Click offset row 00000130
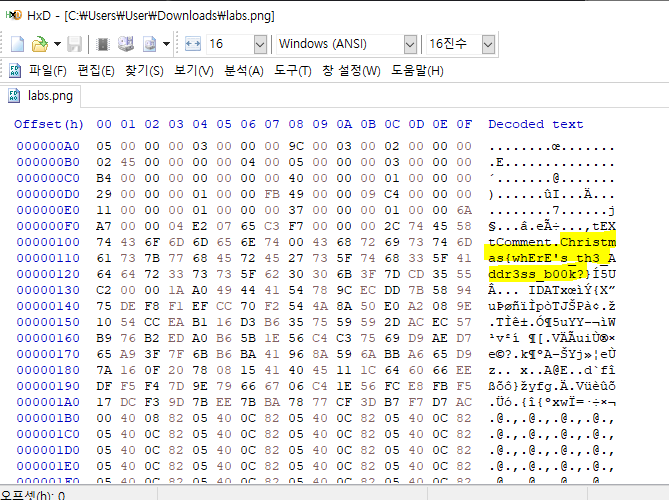The image size is (669, 500). 48,290
